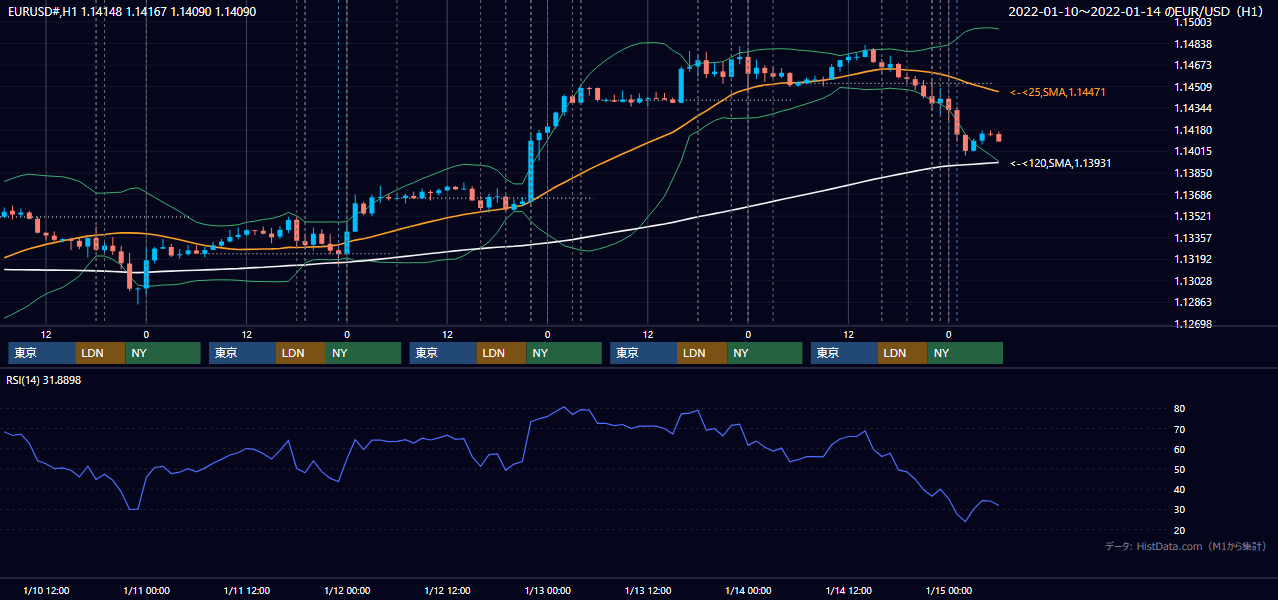This screenshot has width=1278, height=600.
Task: Click the 1.14673 price axis label
Action: 1193,65
